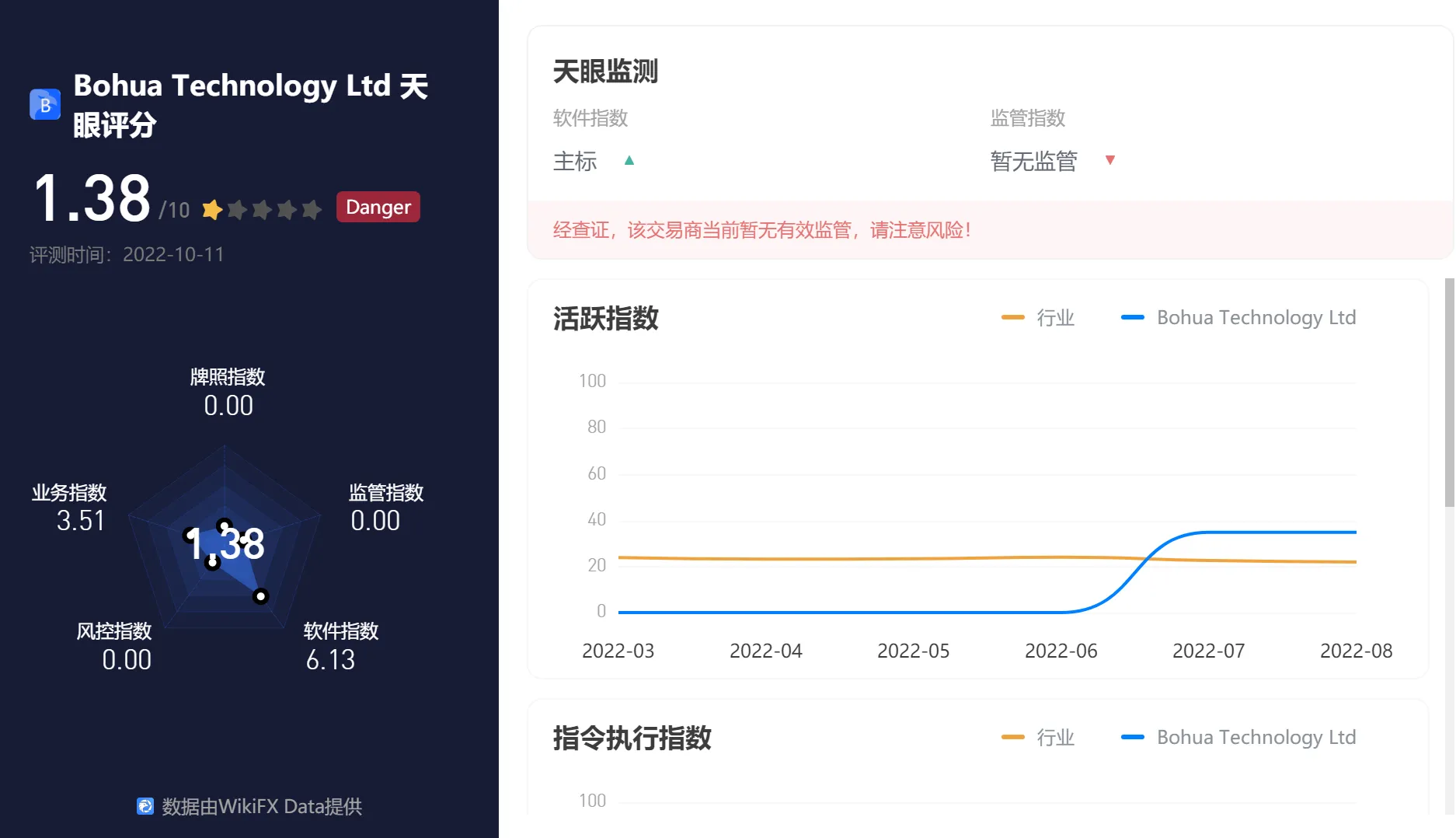Screen dimensions: 1456x838
Task: Click the 2022-08 x-axis label
Action: click(1357, 651)
